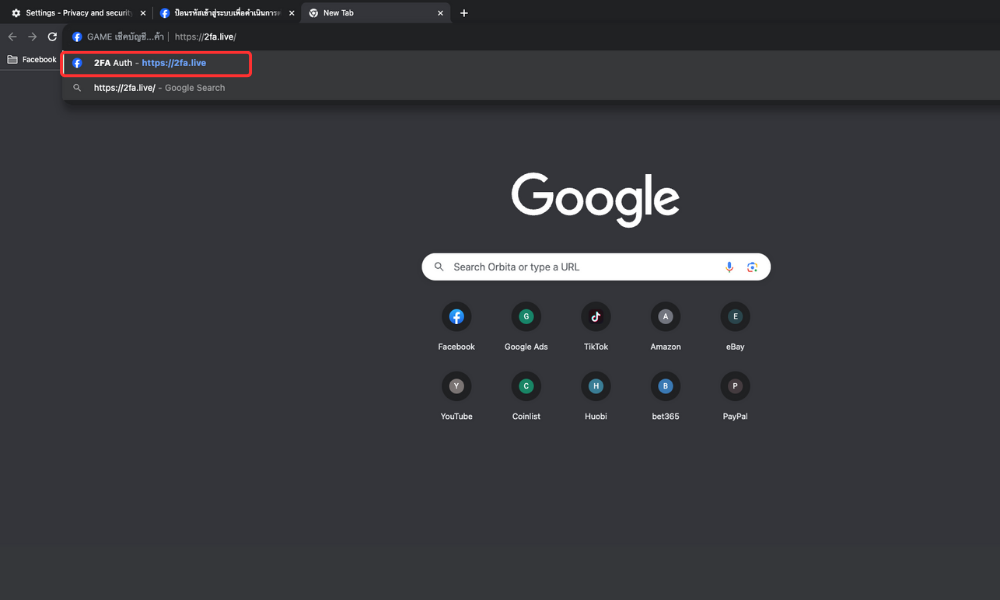The image size is (1000, 600).
Task: Open the Amazon shortcut
Action: click(665, 326)
